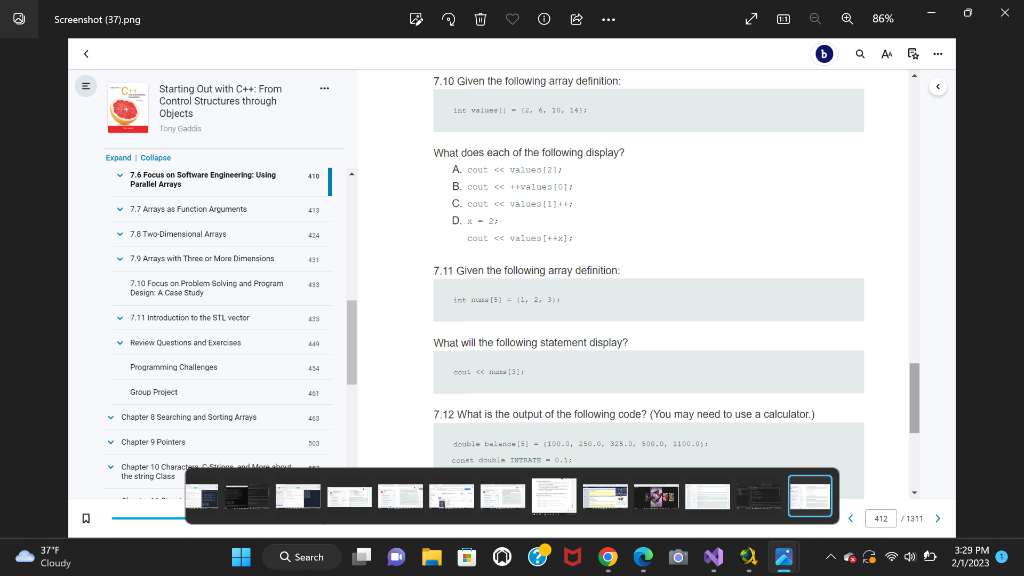Open the reader more options menu
This screenshot has width=1024, height=576.
click(938, 54)
